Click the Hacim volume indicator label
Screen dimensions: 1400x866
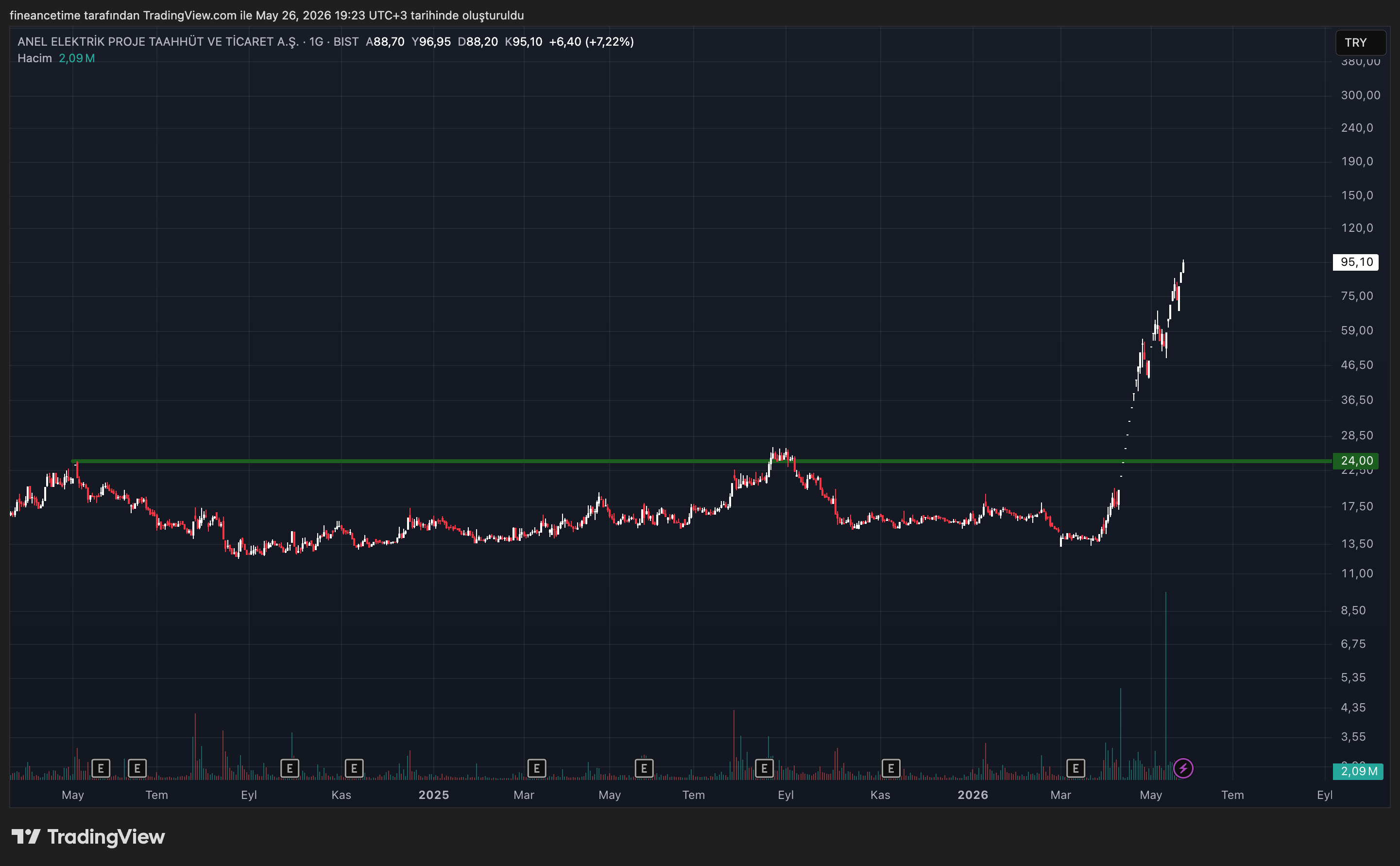tap(34, 58)
